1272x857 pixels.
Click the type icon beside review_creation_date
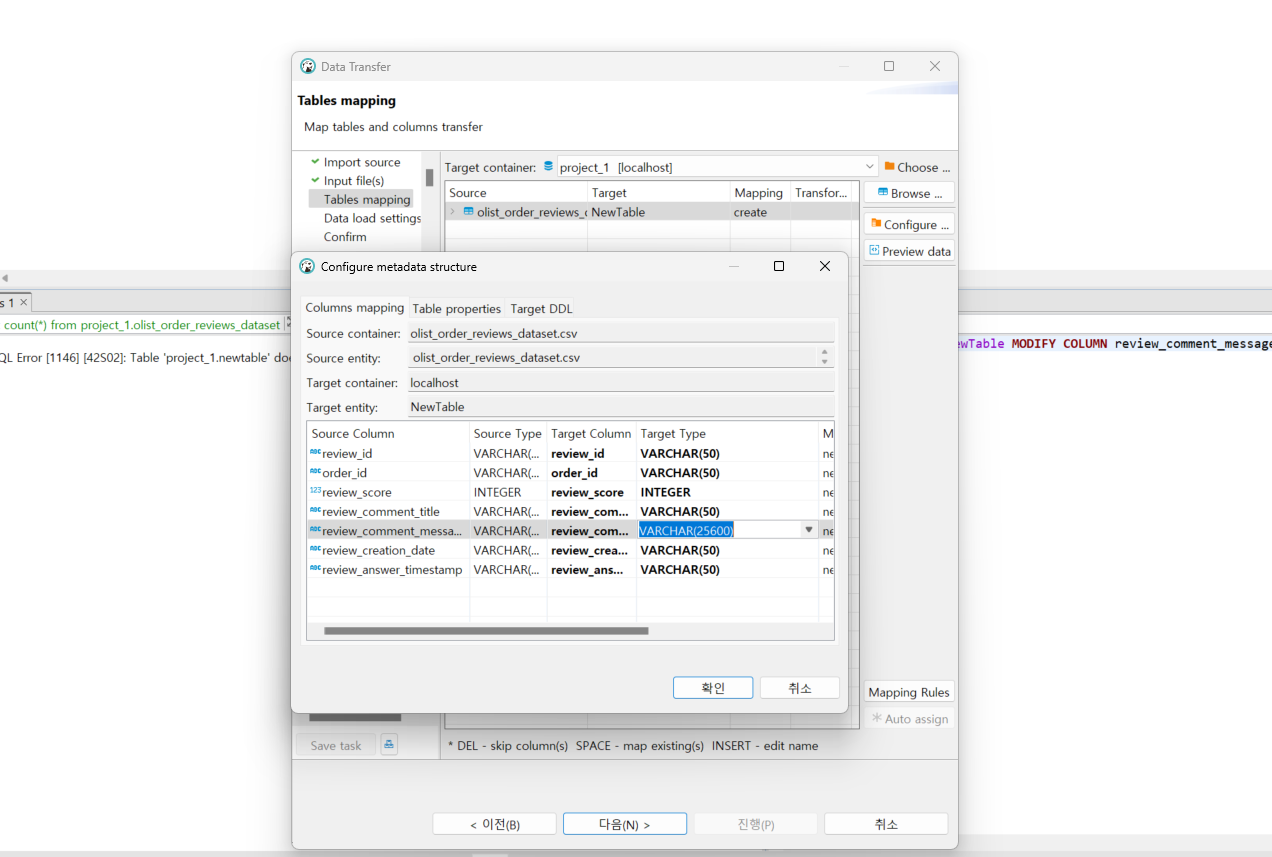(315, 550)
